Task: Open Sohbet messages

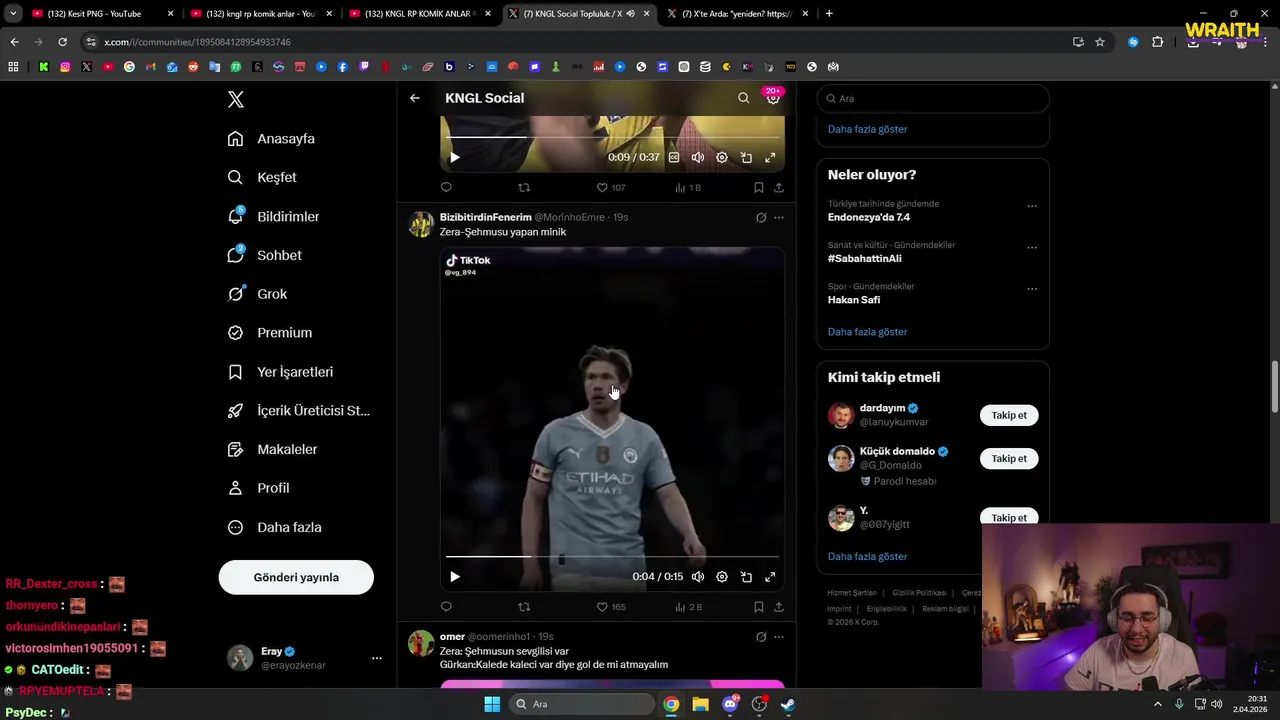Action: (x=264, y=255)
